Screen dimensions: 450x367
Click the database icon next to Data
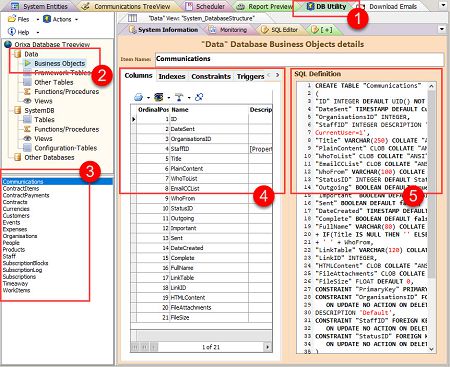(x=18, y=54)
